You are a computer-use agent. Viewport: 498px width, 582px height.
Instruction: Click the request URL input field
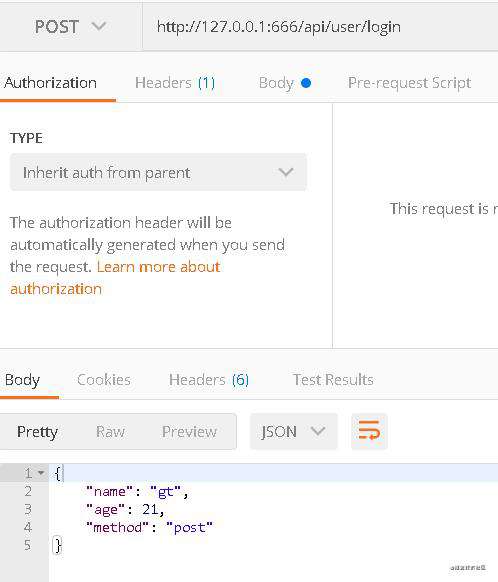(x=320, y=27)
